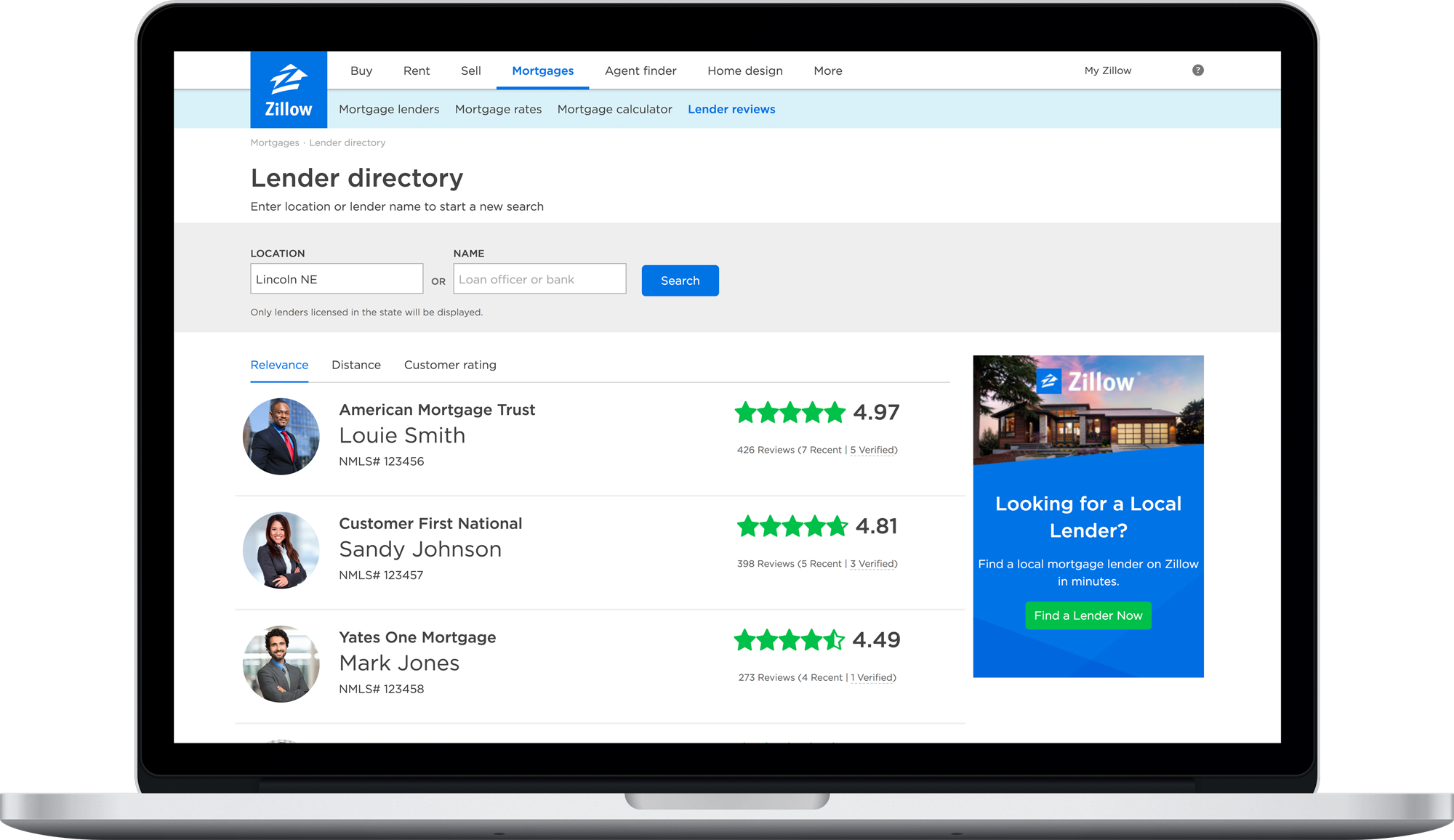The image size is (1454, 840).
Task: Click Louie Smith's profile photo
Action: 281,436
